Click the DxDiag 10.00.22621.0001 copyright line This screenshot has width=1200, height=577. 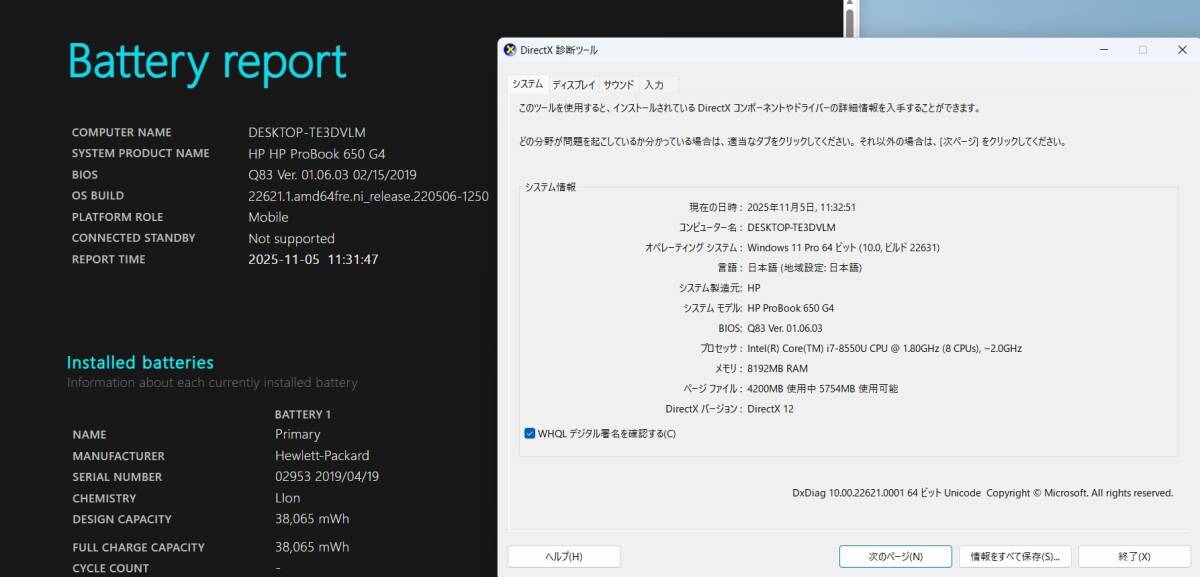point(982,493)
